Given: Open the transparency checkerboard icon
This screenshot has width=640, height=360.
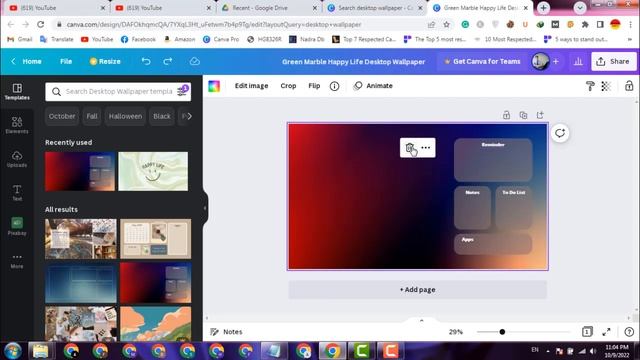Looking at the screenshot, I should [x=606, y=86].
